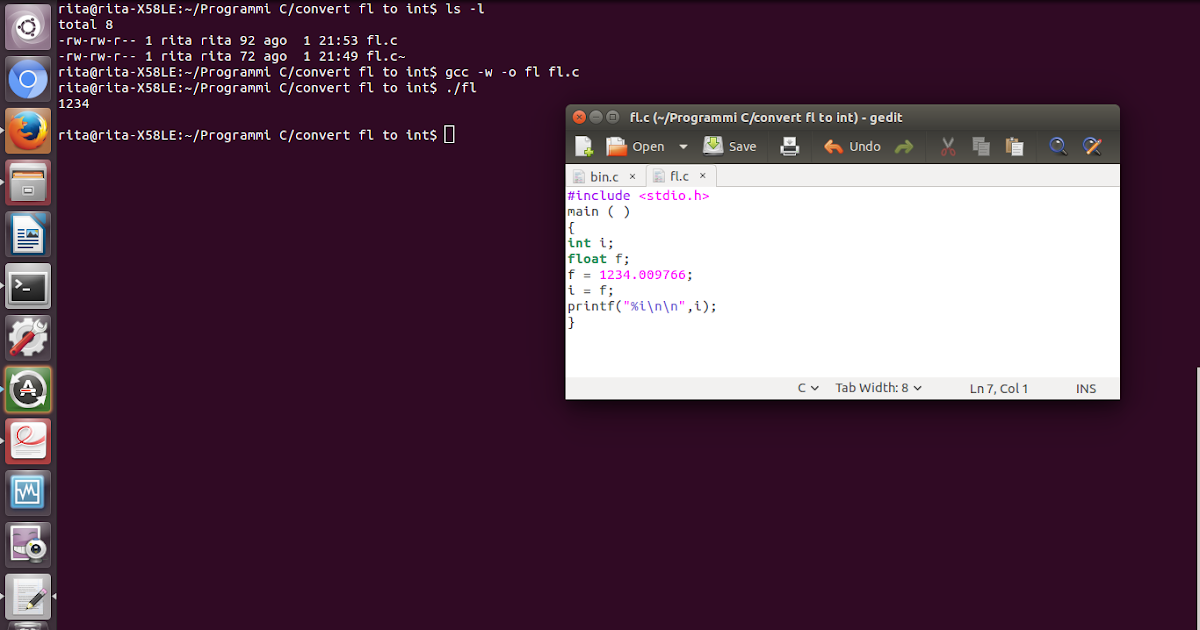1200x630 pixels.
Task: Create a new document in gedit
Action: click(583, 146)
